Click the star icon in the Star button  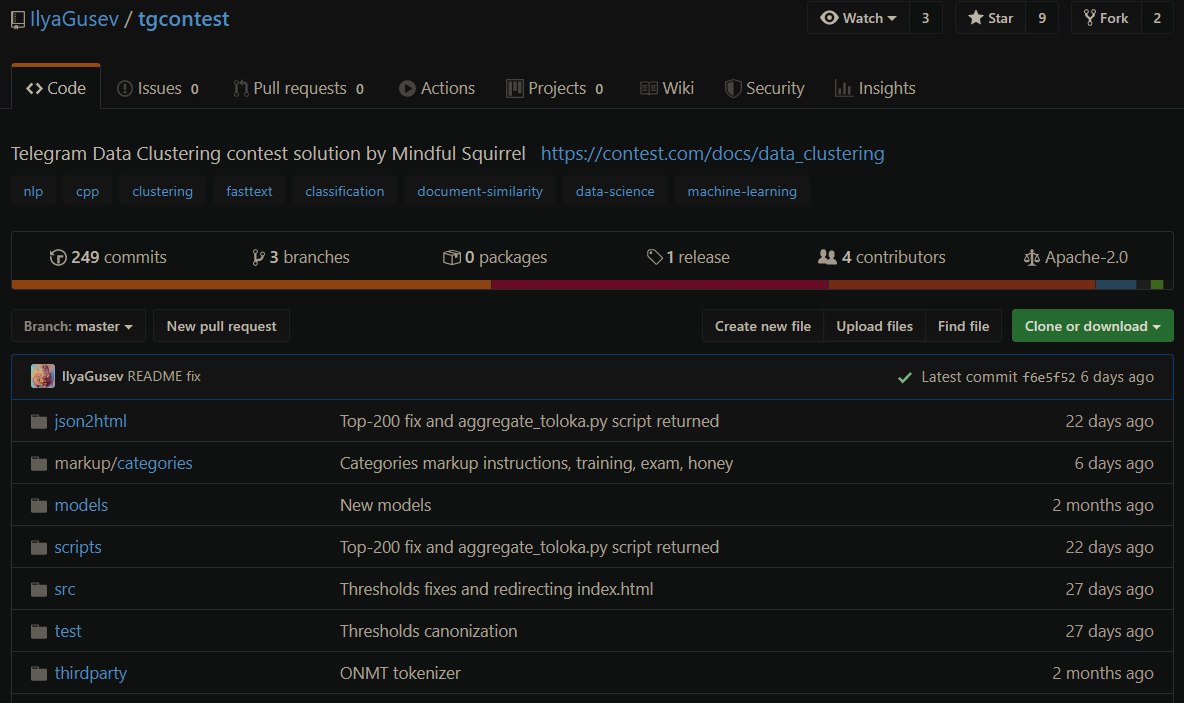point(976,17)
